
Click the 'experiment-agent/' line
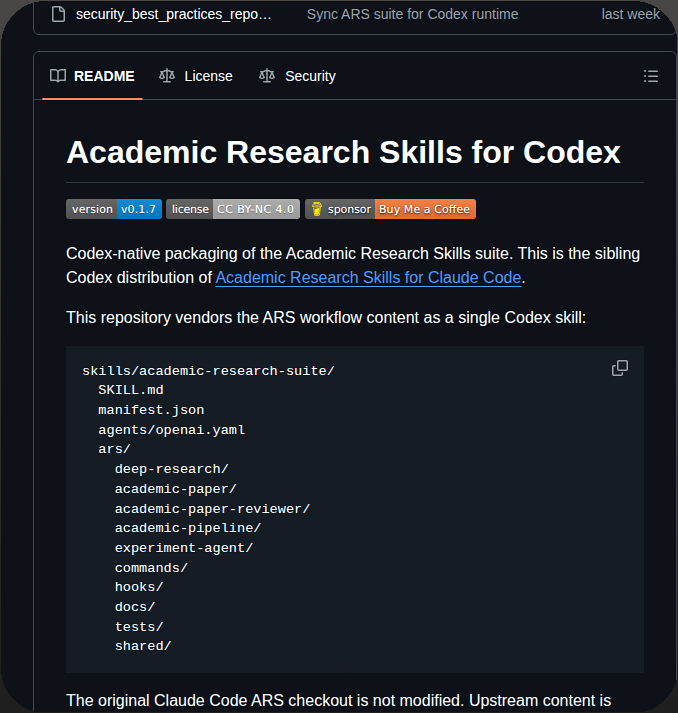tap(184, 548)
